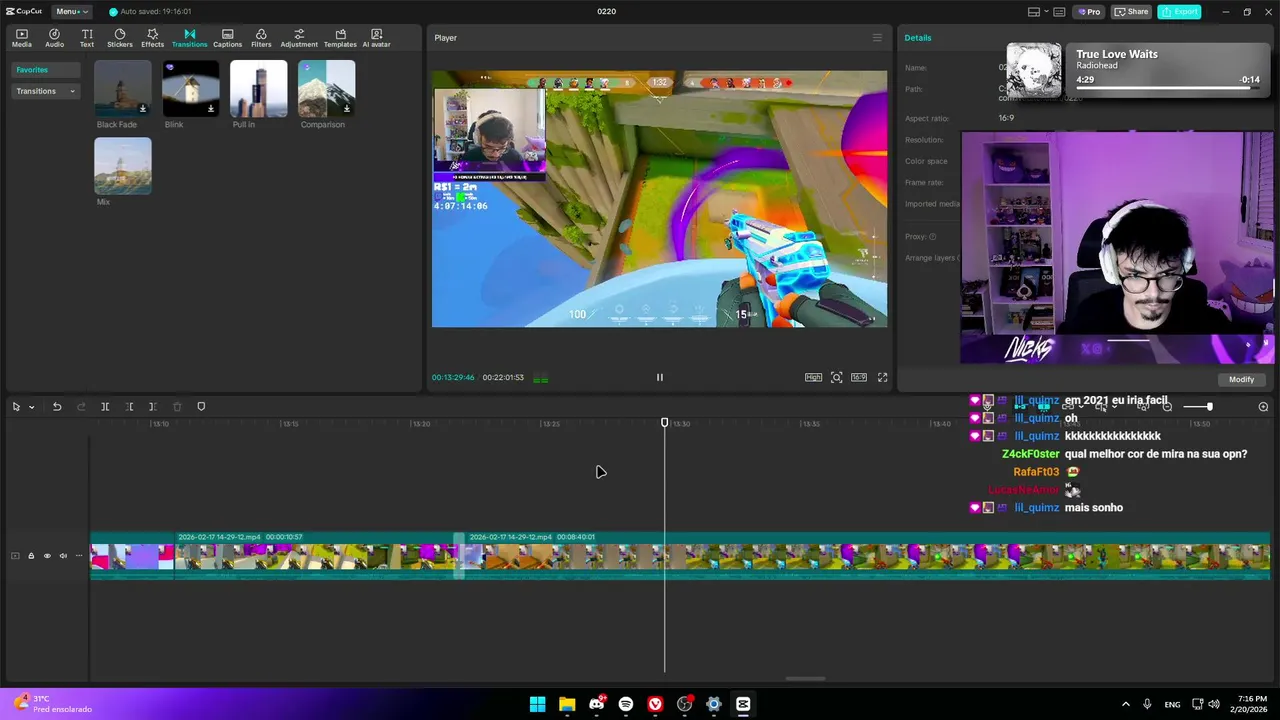Redo the last edit

coord(81,406)
